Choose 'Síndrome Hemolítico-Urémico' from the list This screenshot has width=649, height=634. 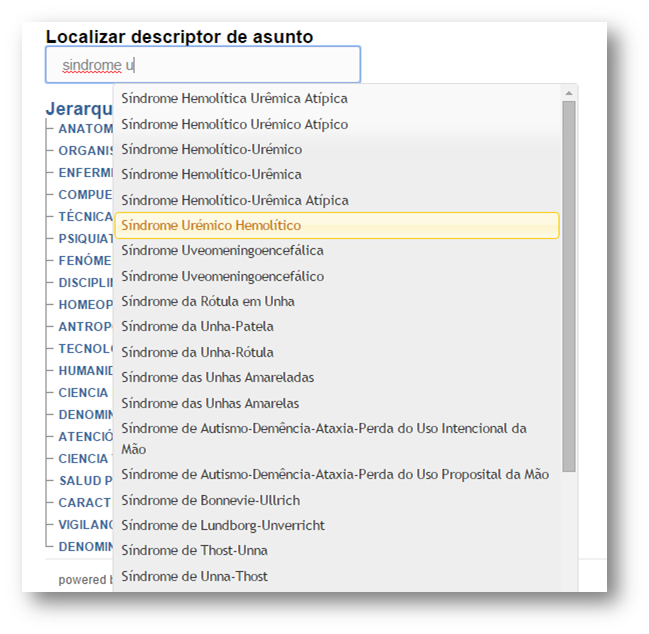point(337,149)
